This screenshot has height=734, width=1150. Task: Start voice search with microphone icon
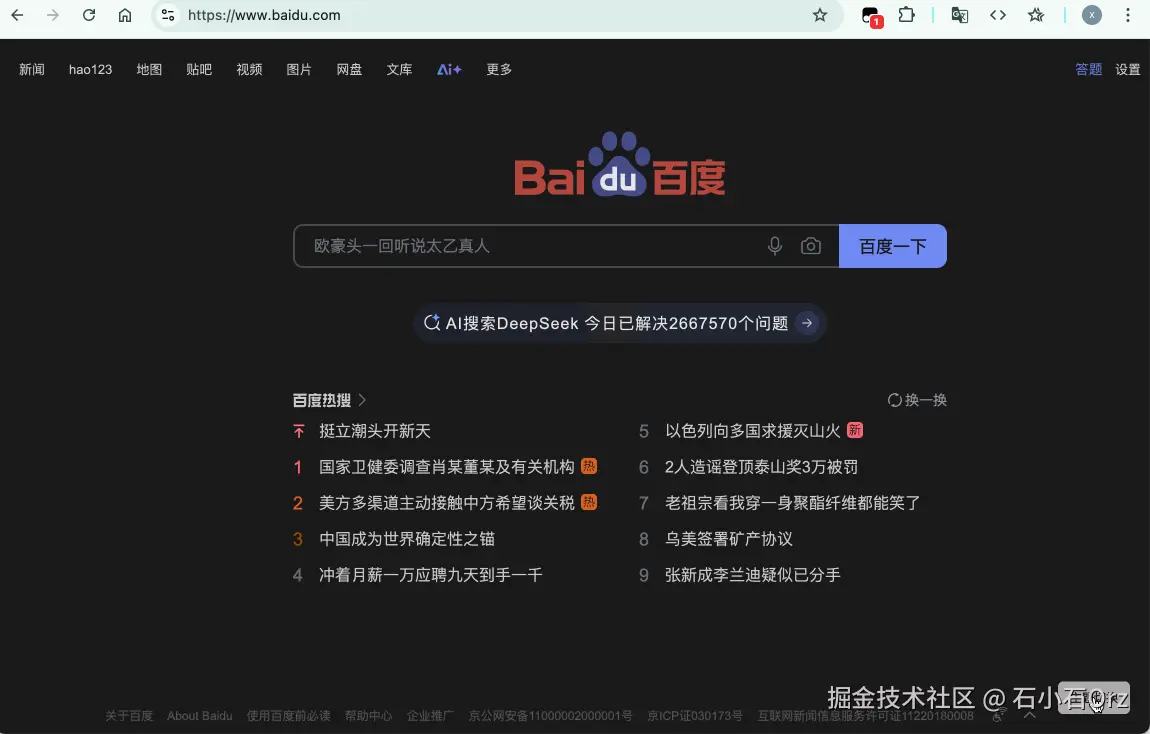(774, 246)
